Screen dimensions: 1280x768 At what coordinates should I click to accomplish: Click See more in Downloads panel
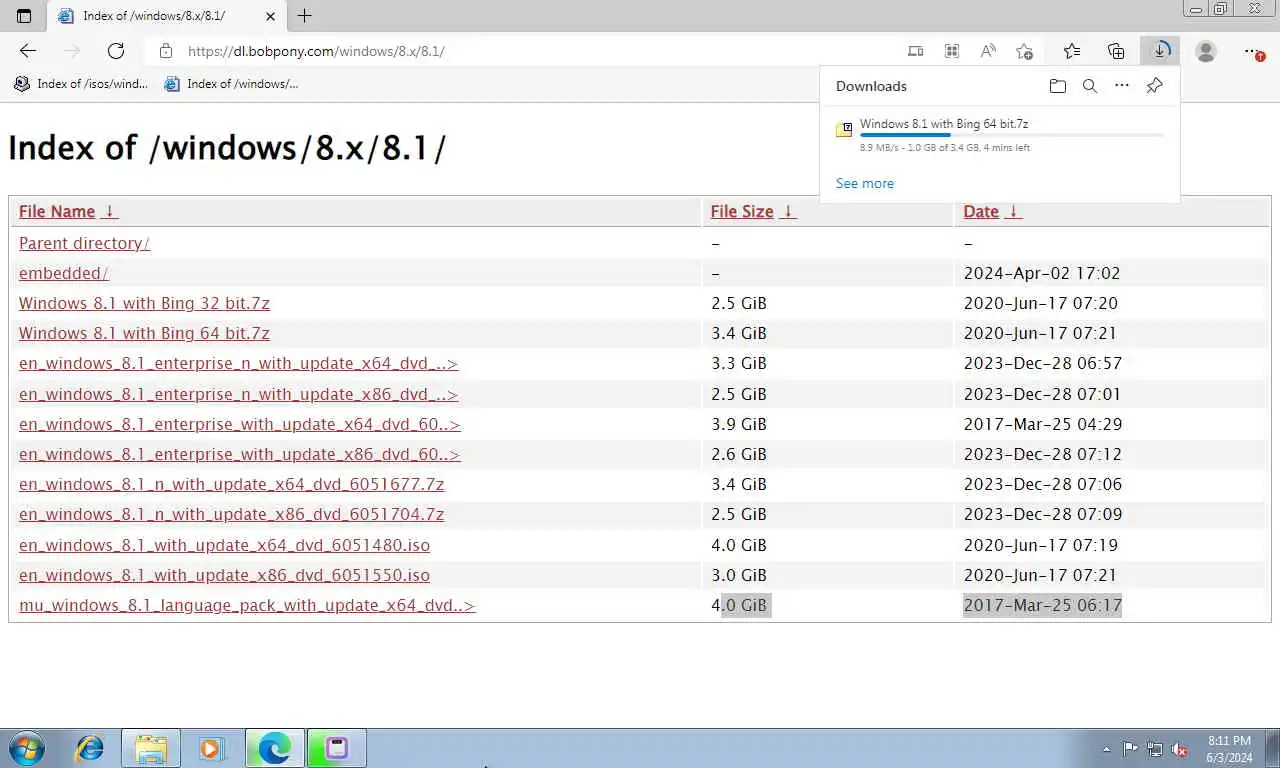coord(865,183)
